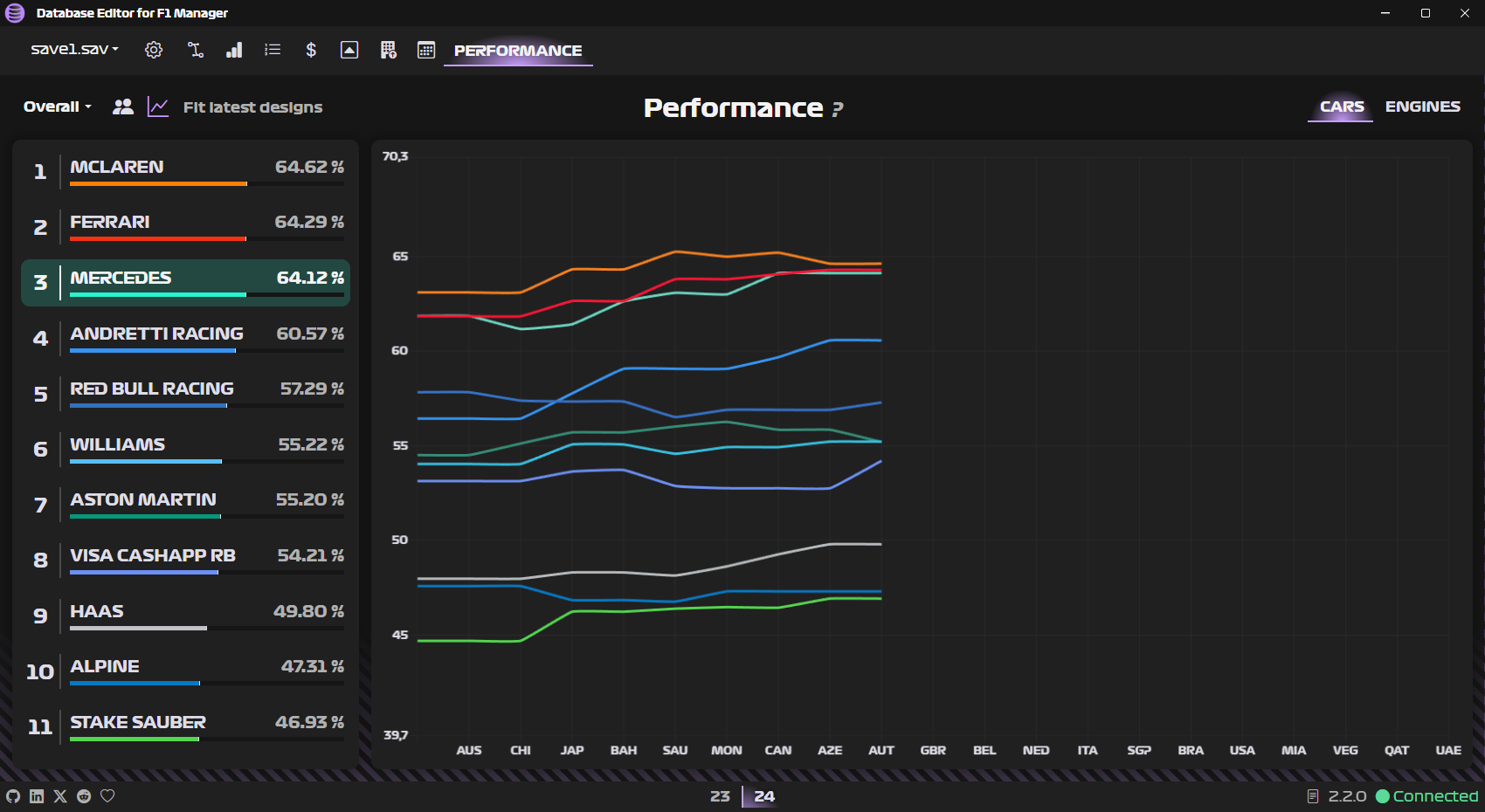Select the Alpine team row
The image size is (1485, 812).
point(186,671)
